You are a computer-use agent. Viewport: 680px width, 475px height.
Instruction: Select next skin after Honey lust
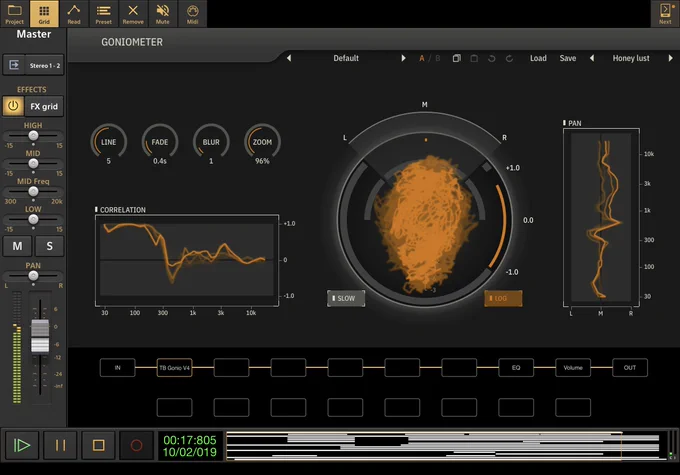click(x=670, y=58)
